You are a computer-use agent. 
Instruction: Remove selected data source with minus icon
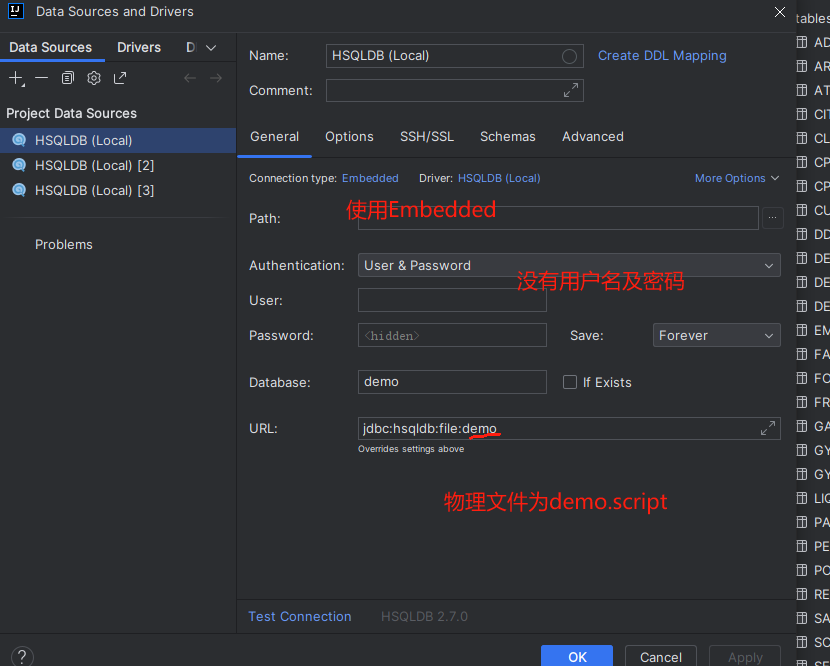click(x=41, y=78)
